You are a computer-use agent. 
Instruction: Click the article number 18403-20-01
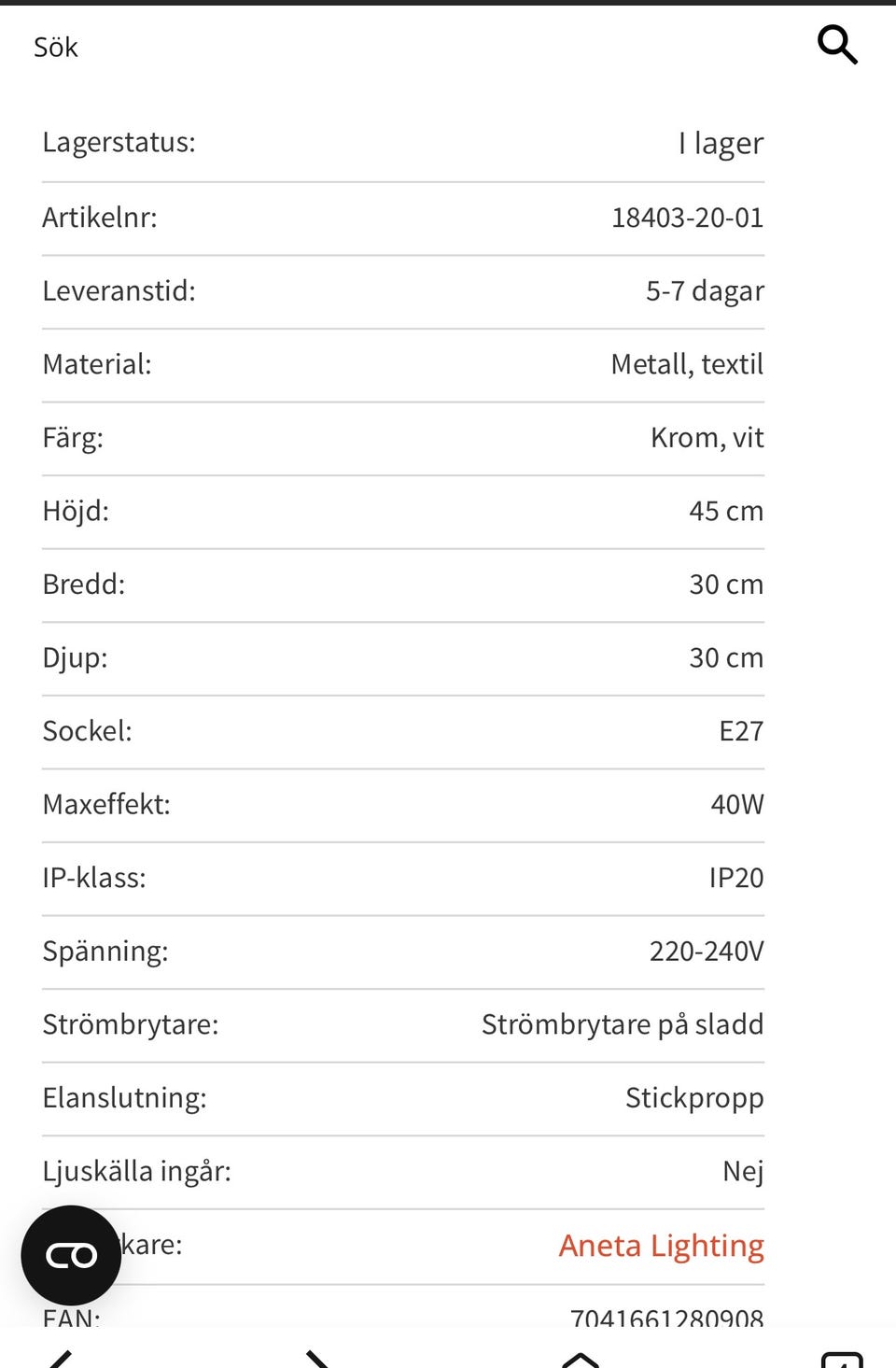687,218
